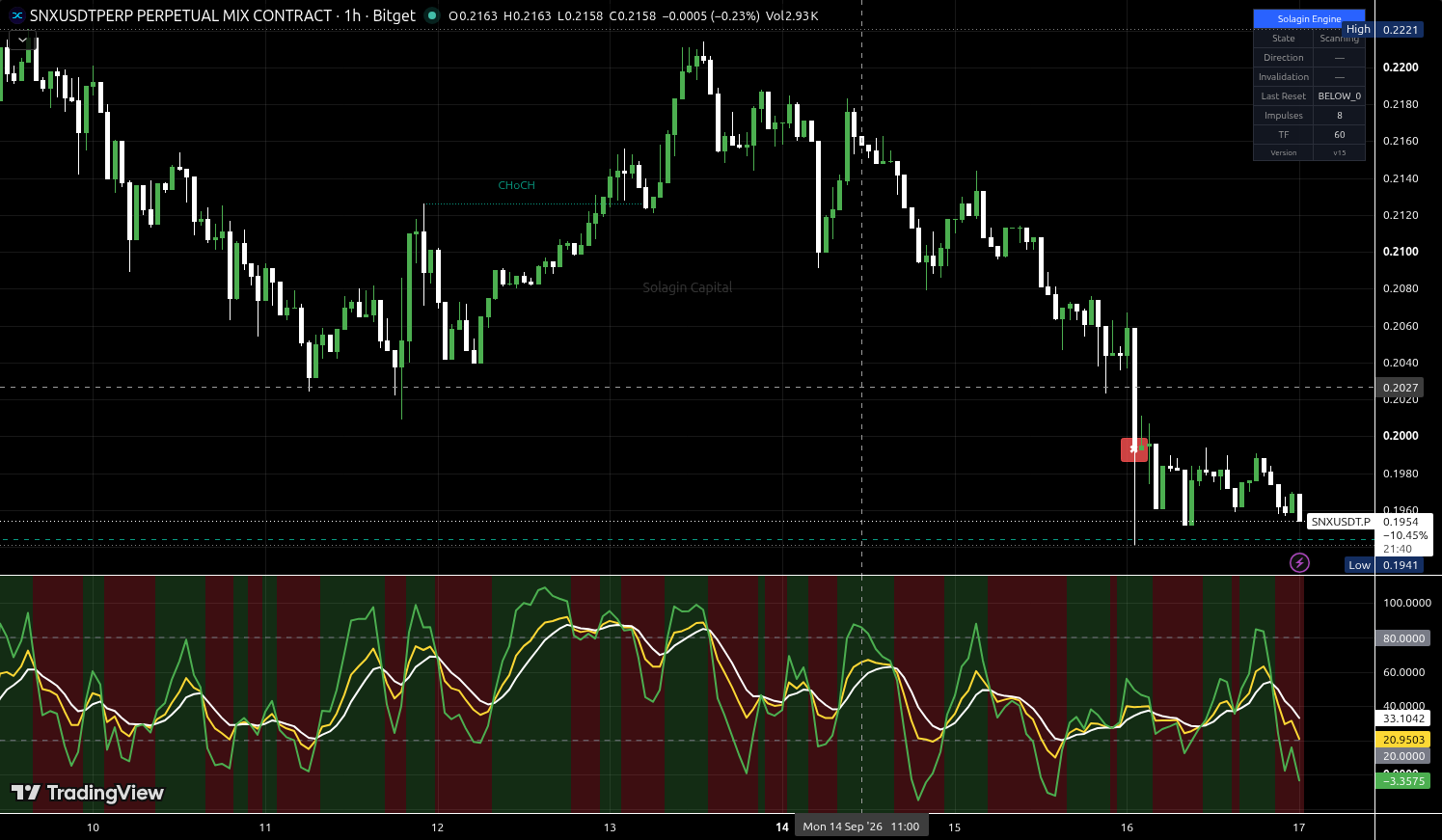Click the change value −0.0005 (−0.23%)

click(710, 15)
